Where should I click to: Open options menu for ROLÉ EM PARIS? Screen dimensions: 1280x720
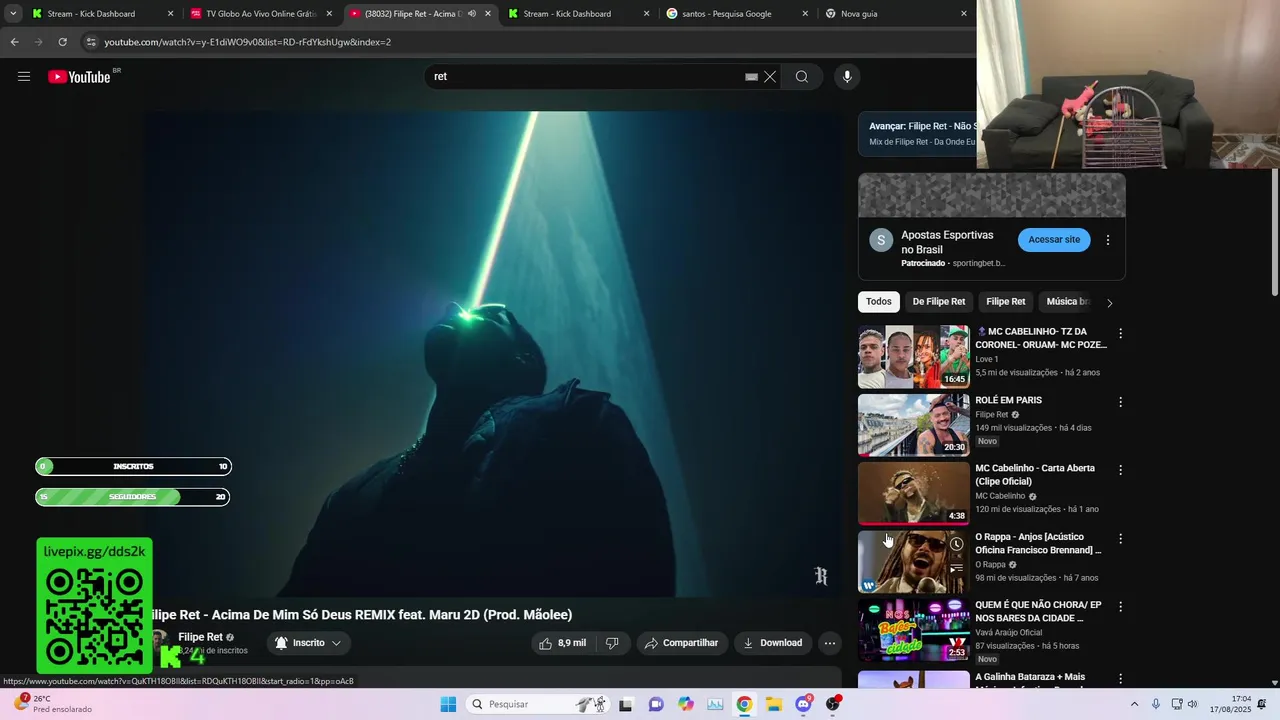click(1120, 402)
